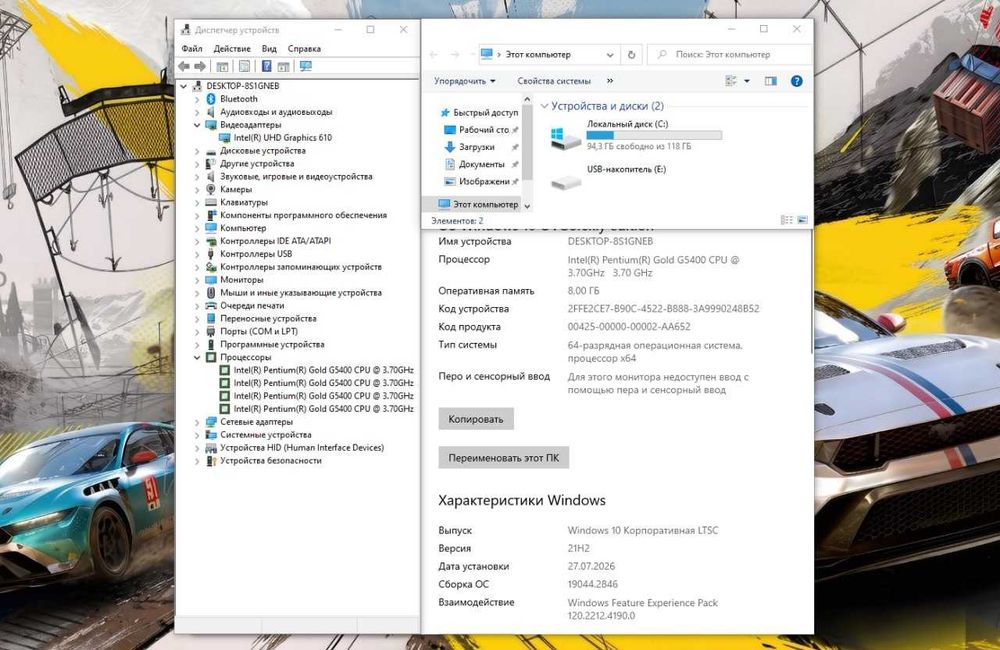This screenshot has width=1000, height=650.
Task: Select the Камеры device category
Action: pyautogui.click(x=235, y=189)
